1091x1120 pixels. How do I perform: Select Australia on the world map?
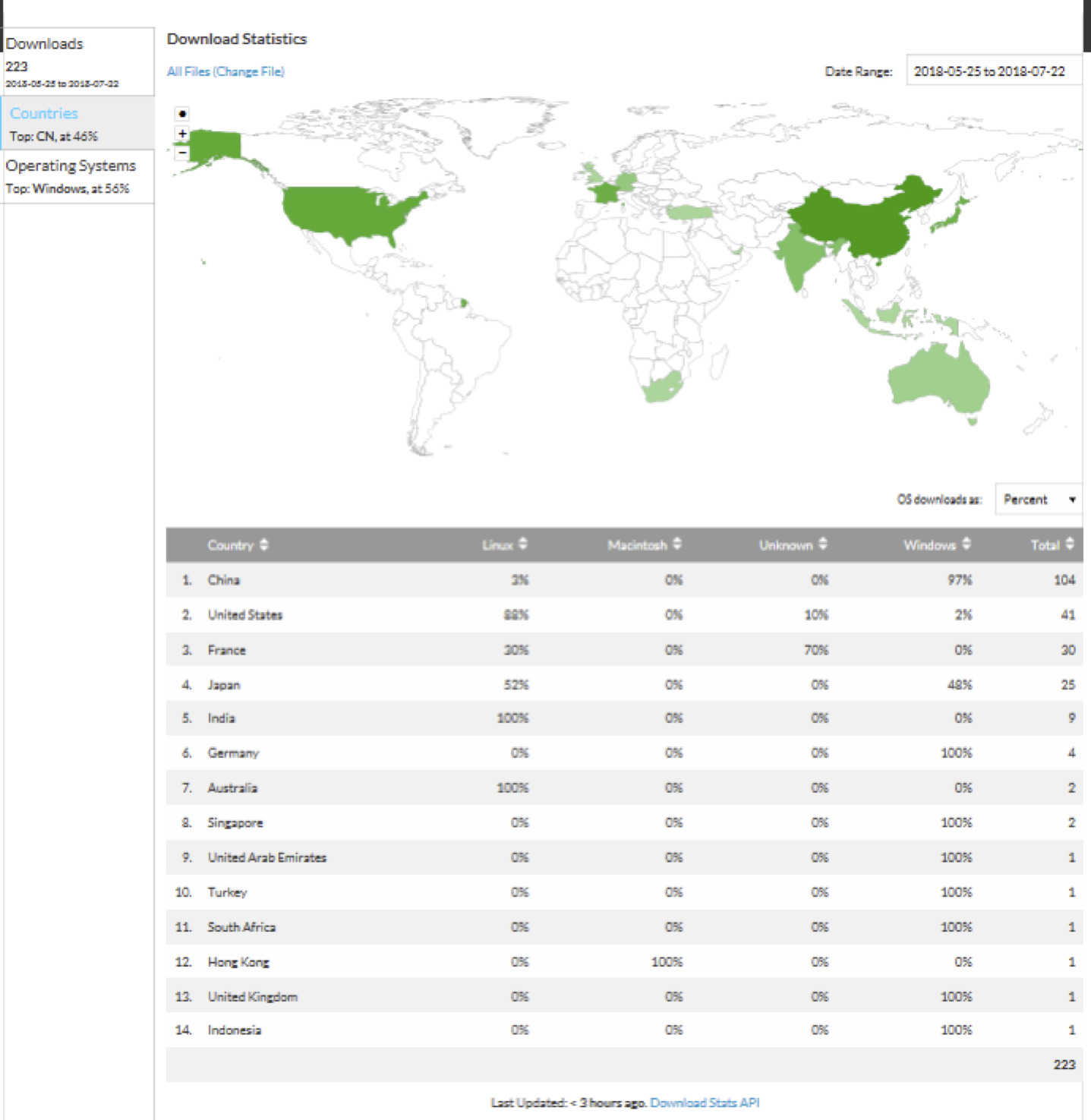point(938,380)
